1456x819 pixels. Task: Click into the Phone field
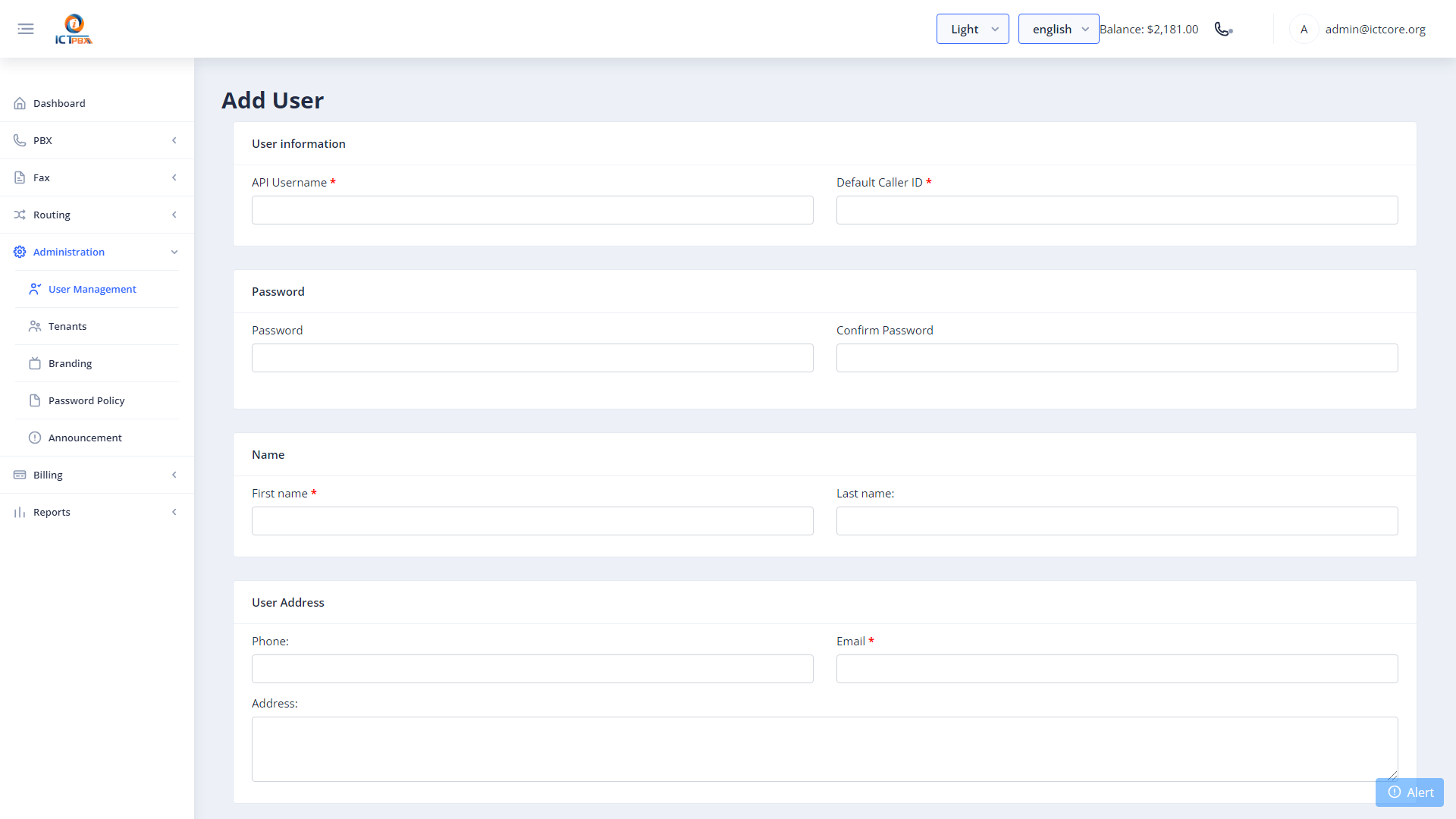(532, 669)
